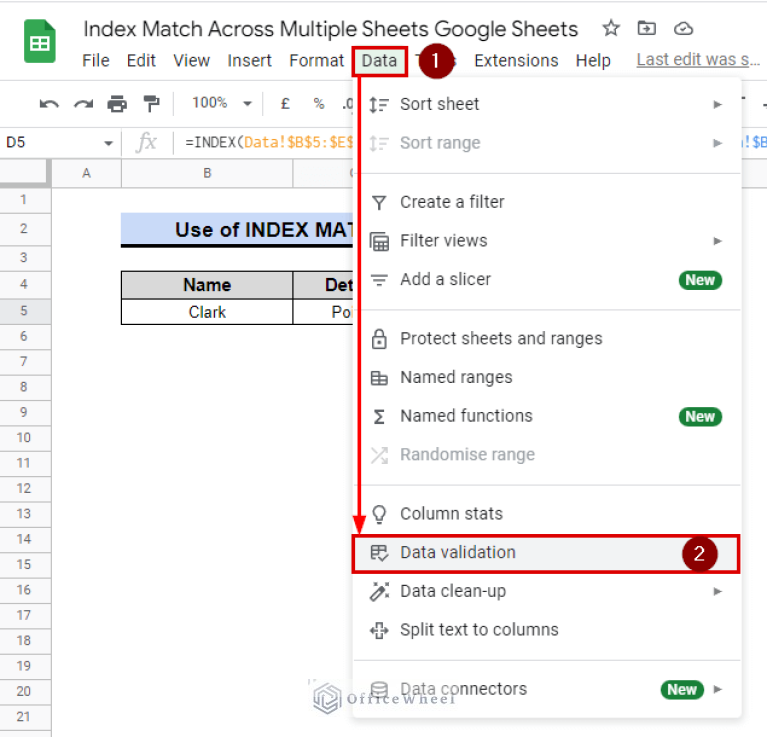Click the print icon

coord(117,103)
